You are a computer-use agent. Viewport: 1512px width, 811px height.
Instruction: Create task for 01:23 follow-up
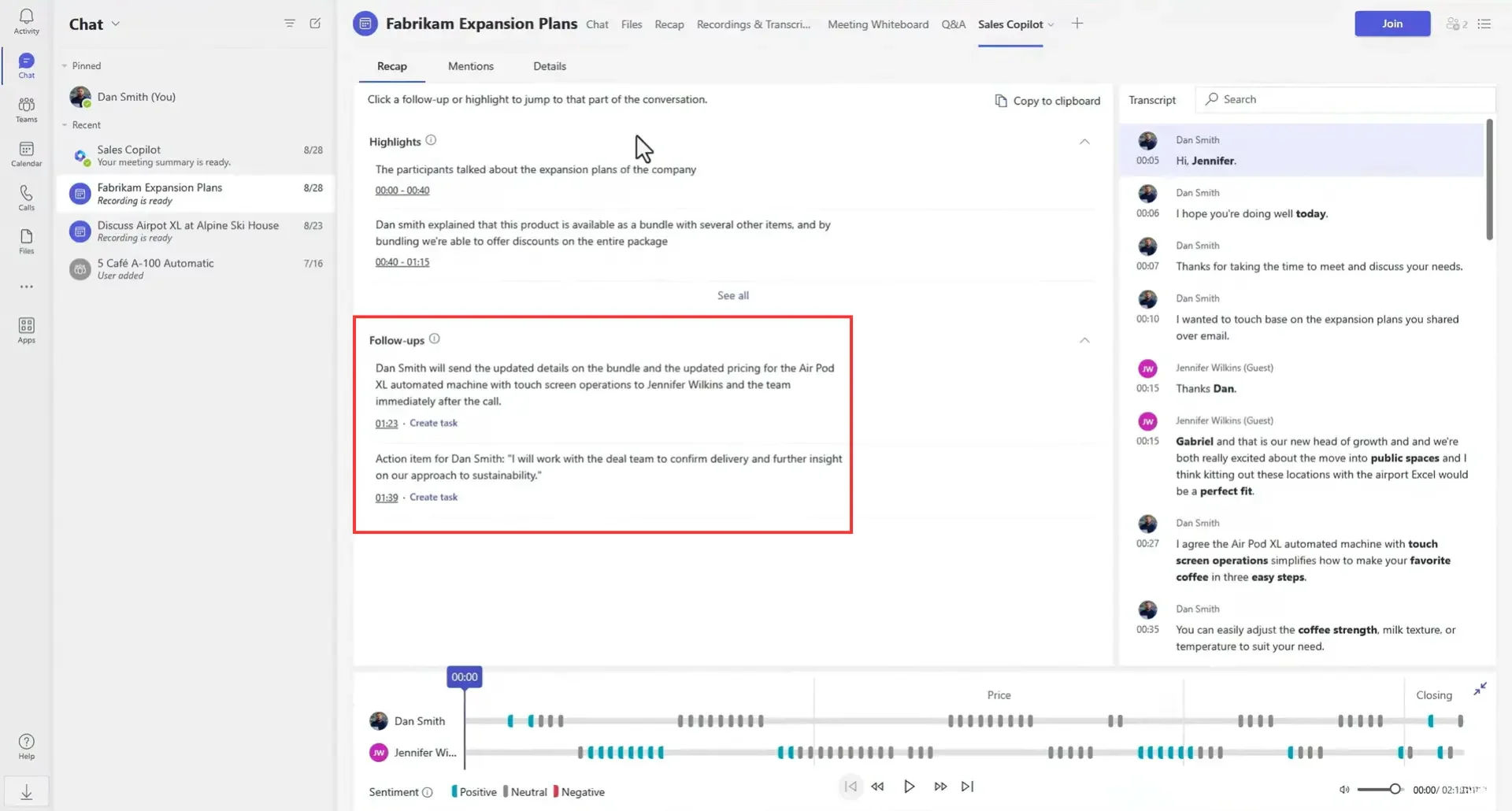click(x=433, y=423)
